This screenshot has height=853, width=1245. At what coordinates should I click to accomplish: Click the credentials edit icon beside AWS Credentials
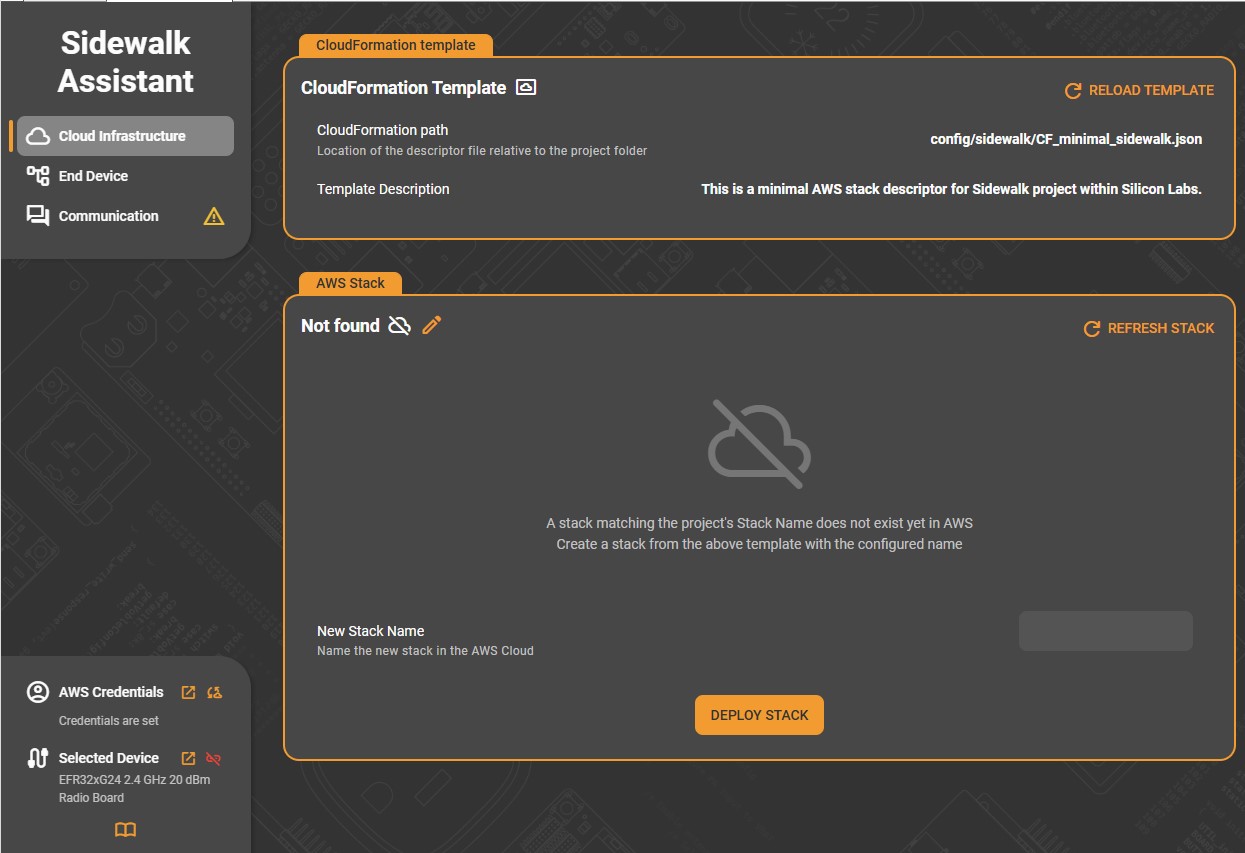click(x=212, y=691)
